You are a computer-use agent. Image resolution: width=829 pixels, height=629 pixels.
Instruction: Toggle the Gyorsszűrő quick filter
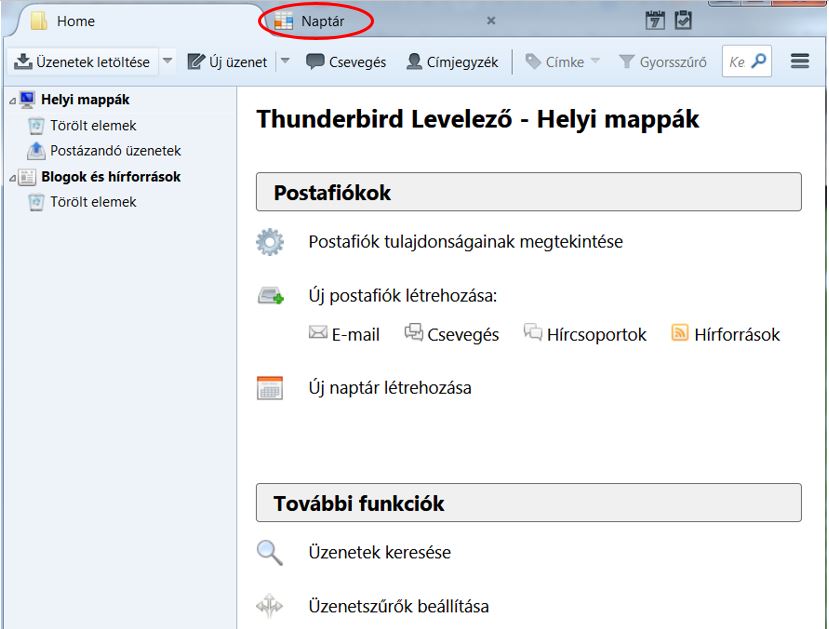pyautogui.click(x=662, y=62)
